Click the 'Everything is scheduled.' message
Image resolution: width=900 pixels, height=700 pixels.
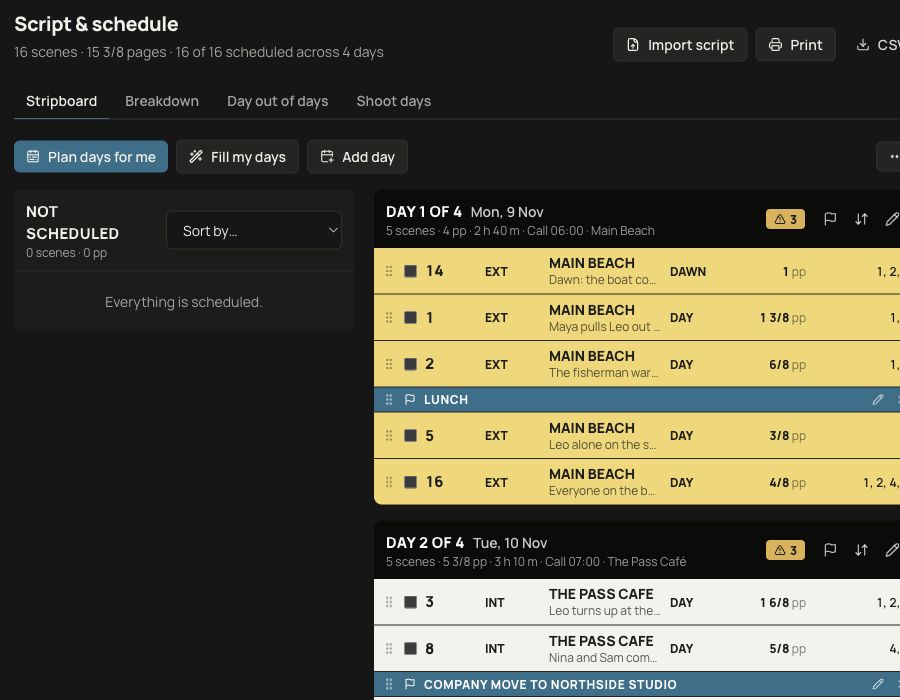(184, 302)
